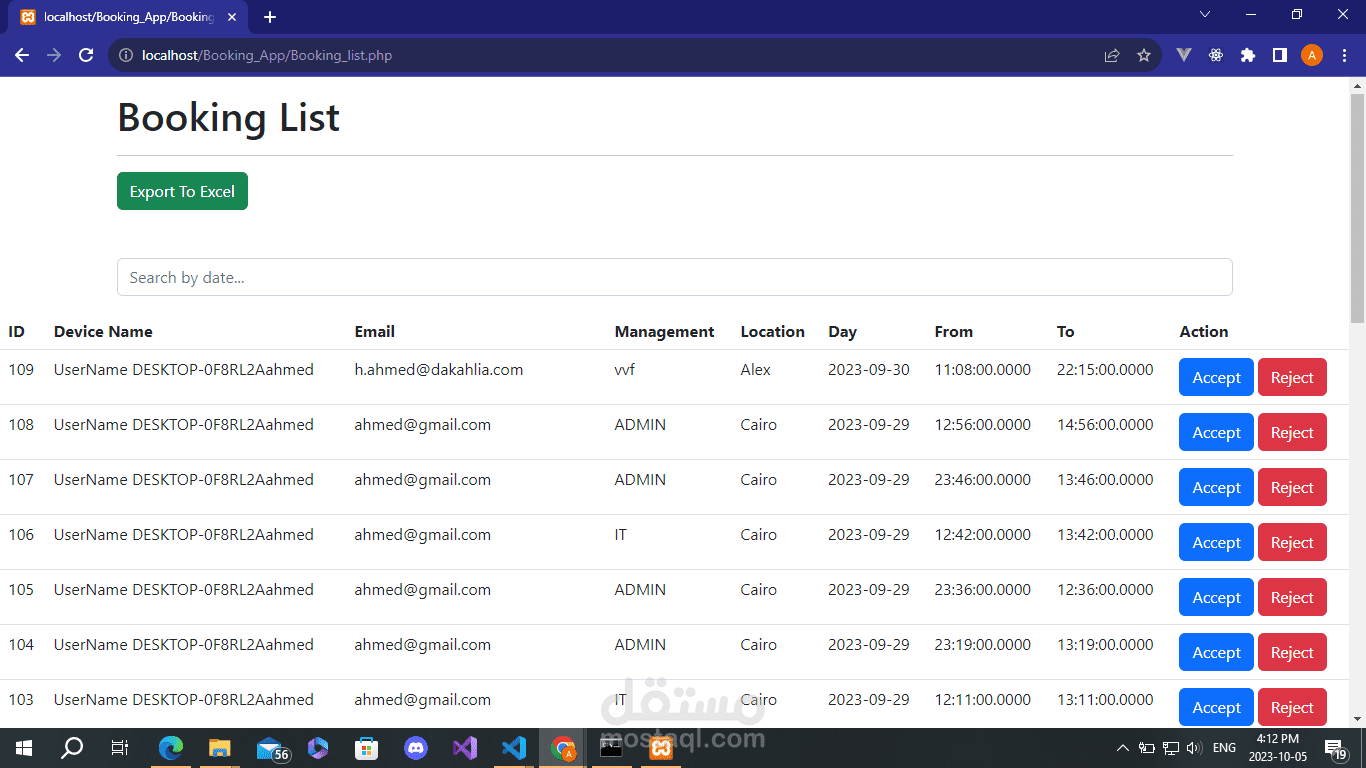Bookmark this page with the star icon
The image size is (1366, 768).
click(1144, 55)
